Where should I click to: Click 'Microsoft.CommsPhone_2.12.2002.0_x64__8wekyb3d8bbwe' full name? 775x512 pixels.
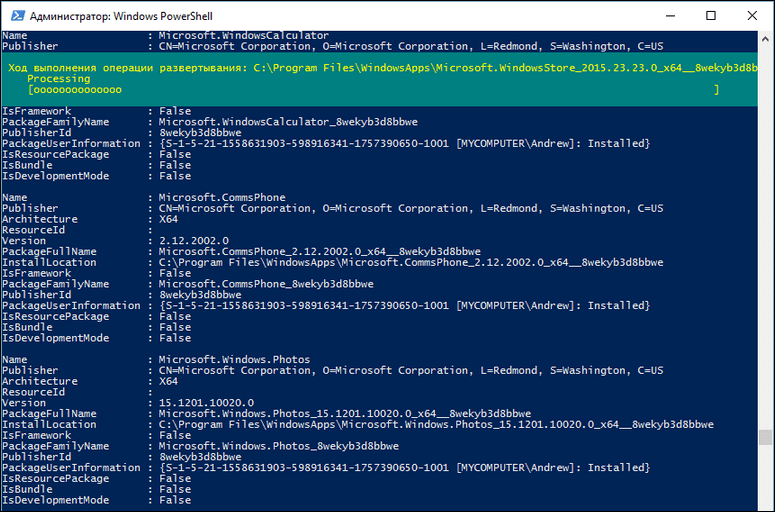[319, 252]
